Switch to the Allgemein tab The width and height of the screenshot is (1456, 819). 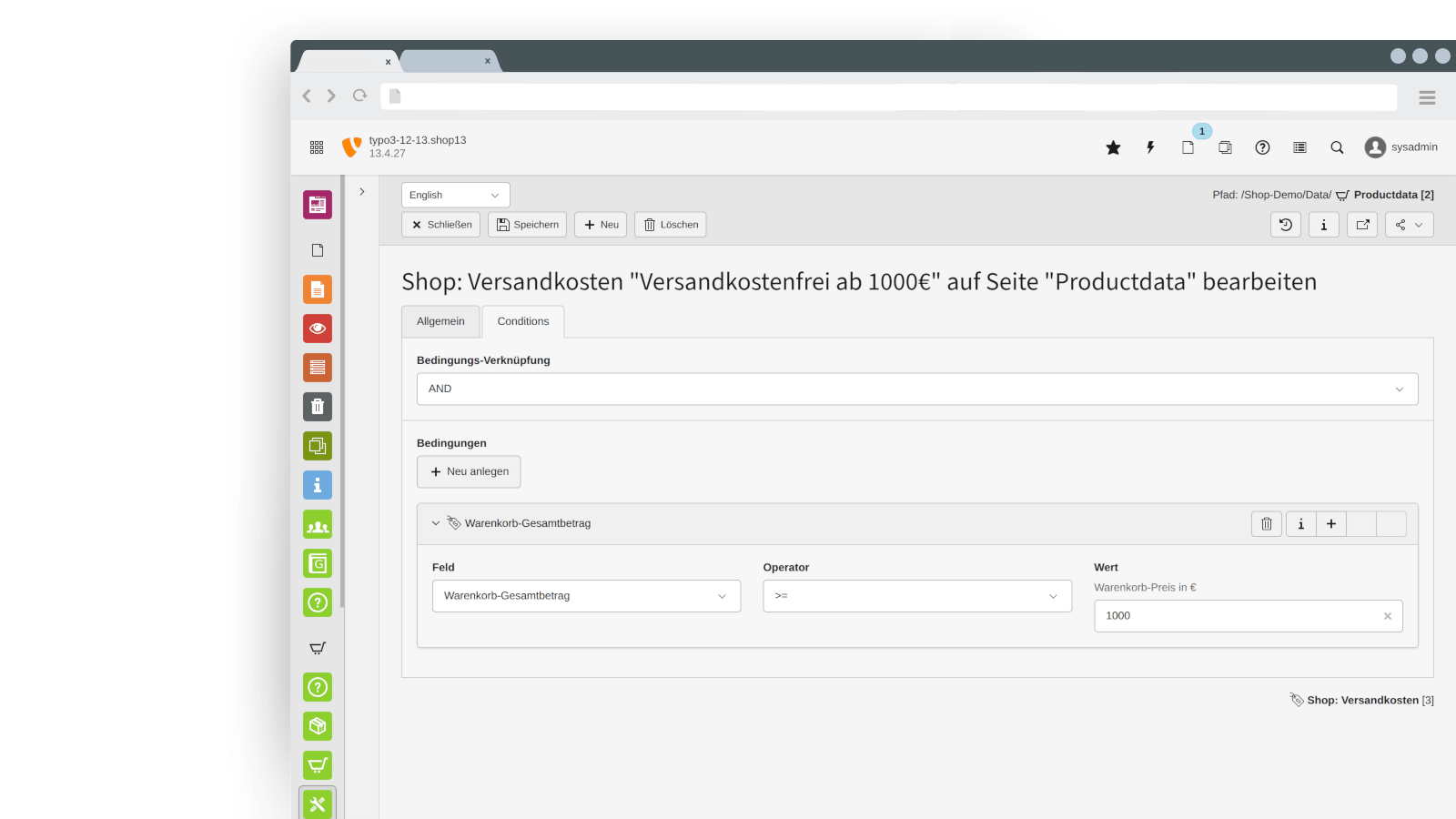[x=440, y=320]
